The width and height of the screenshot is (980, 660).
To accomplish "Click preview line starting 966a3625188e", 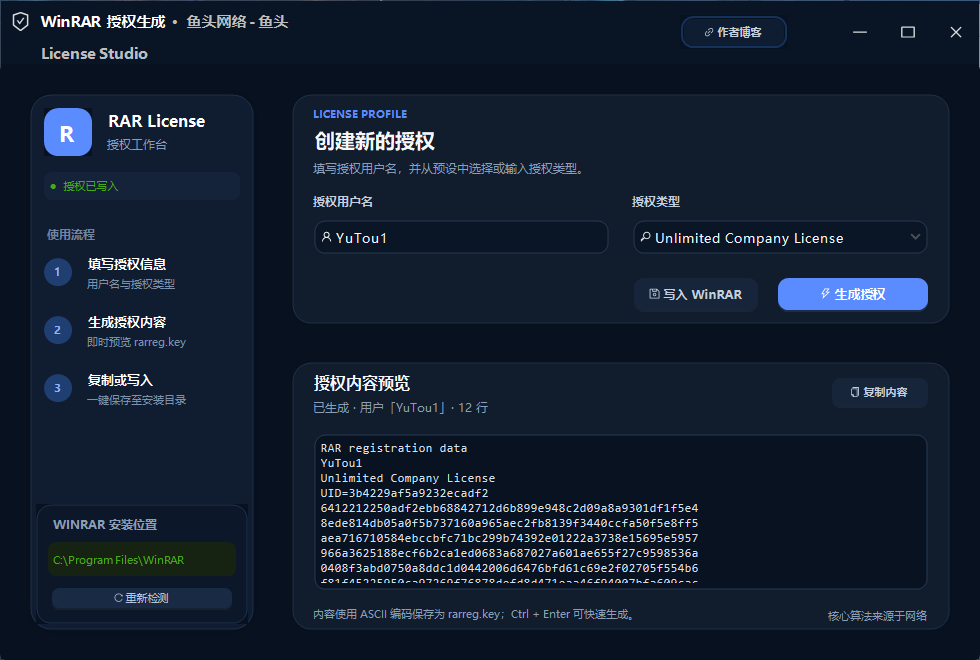I will pyautogui.click(x=509, y=553).
